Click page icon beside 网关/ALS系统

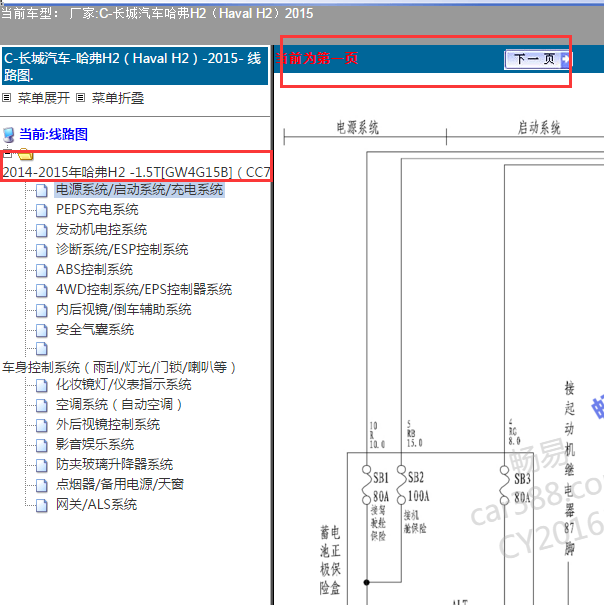42,506
